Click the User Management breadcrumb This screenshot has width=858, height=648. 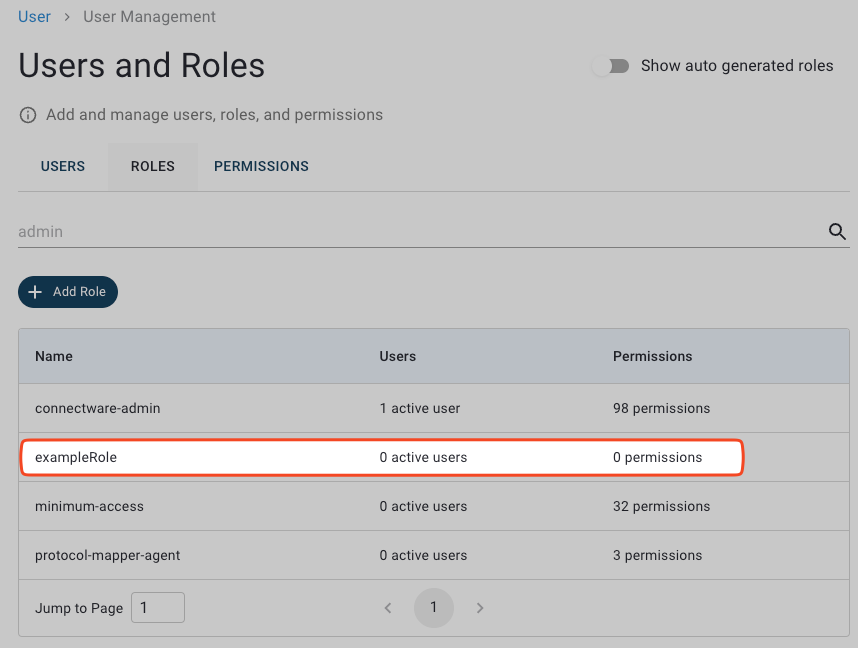(x=149, y=16)
